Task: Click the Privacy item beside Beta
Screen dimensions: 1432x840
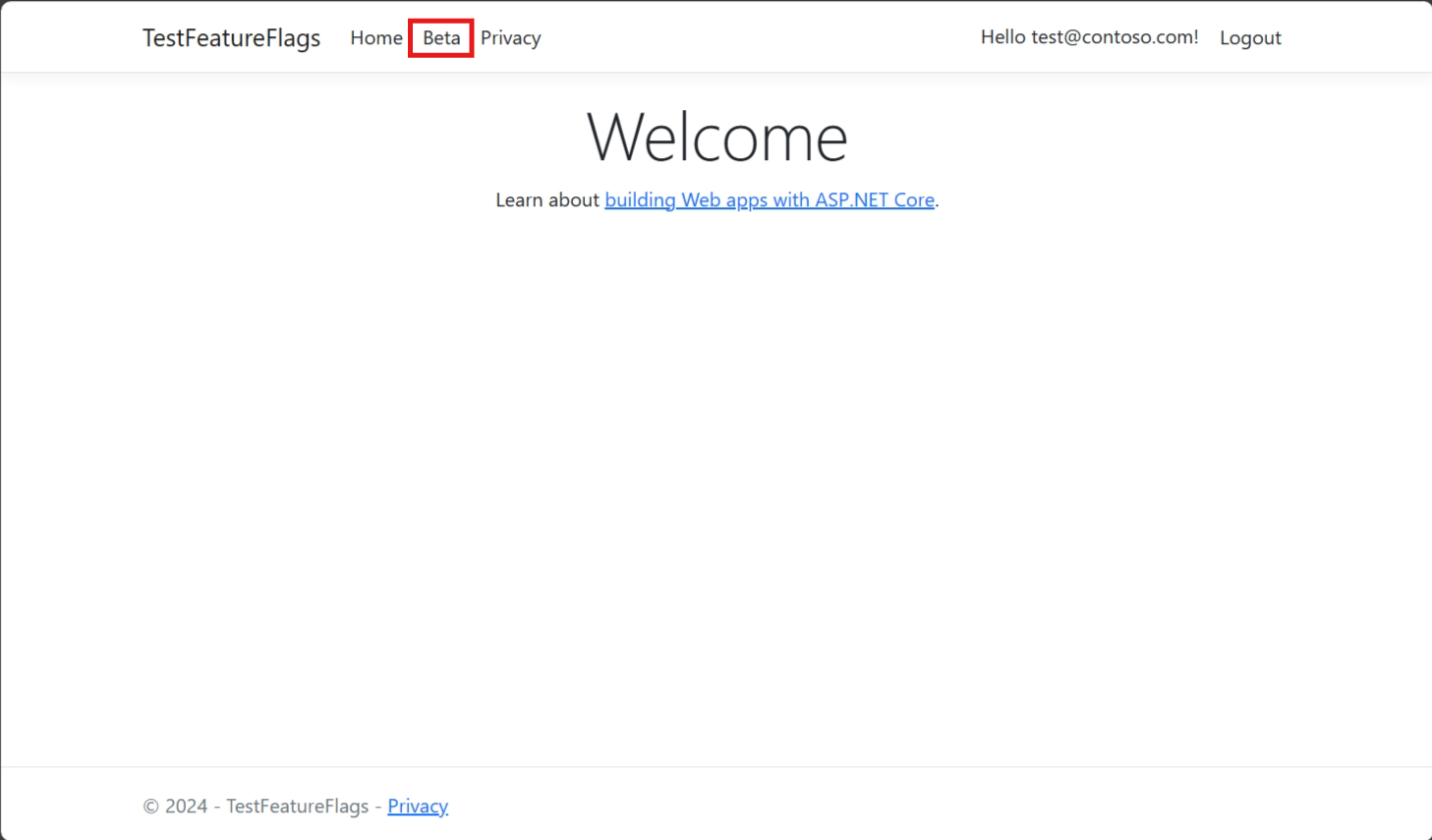Action: 510,37
